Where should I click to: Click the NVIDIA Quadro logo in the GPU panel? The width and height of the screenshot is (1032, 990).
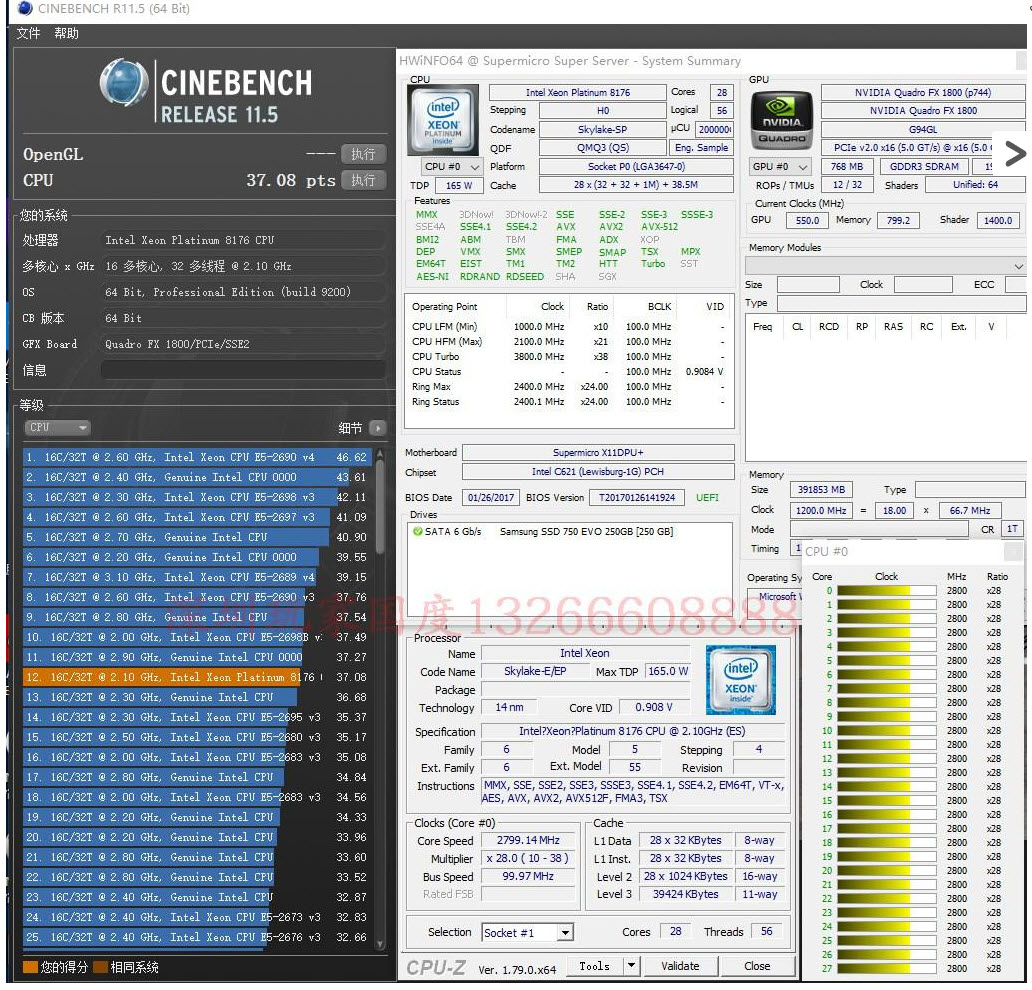(781, 120)
